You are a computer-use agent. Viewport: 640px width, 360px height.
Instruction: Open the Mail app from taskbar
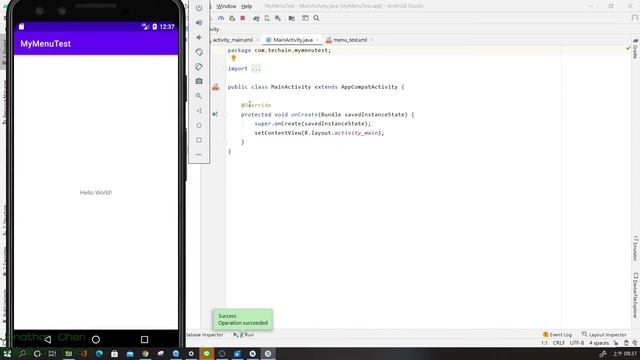click(130, 353)
